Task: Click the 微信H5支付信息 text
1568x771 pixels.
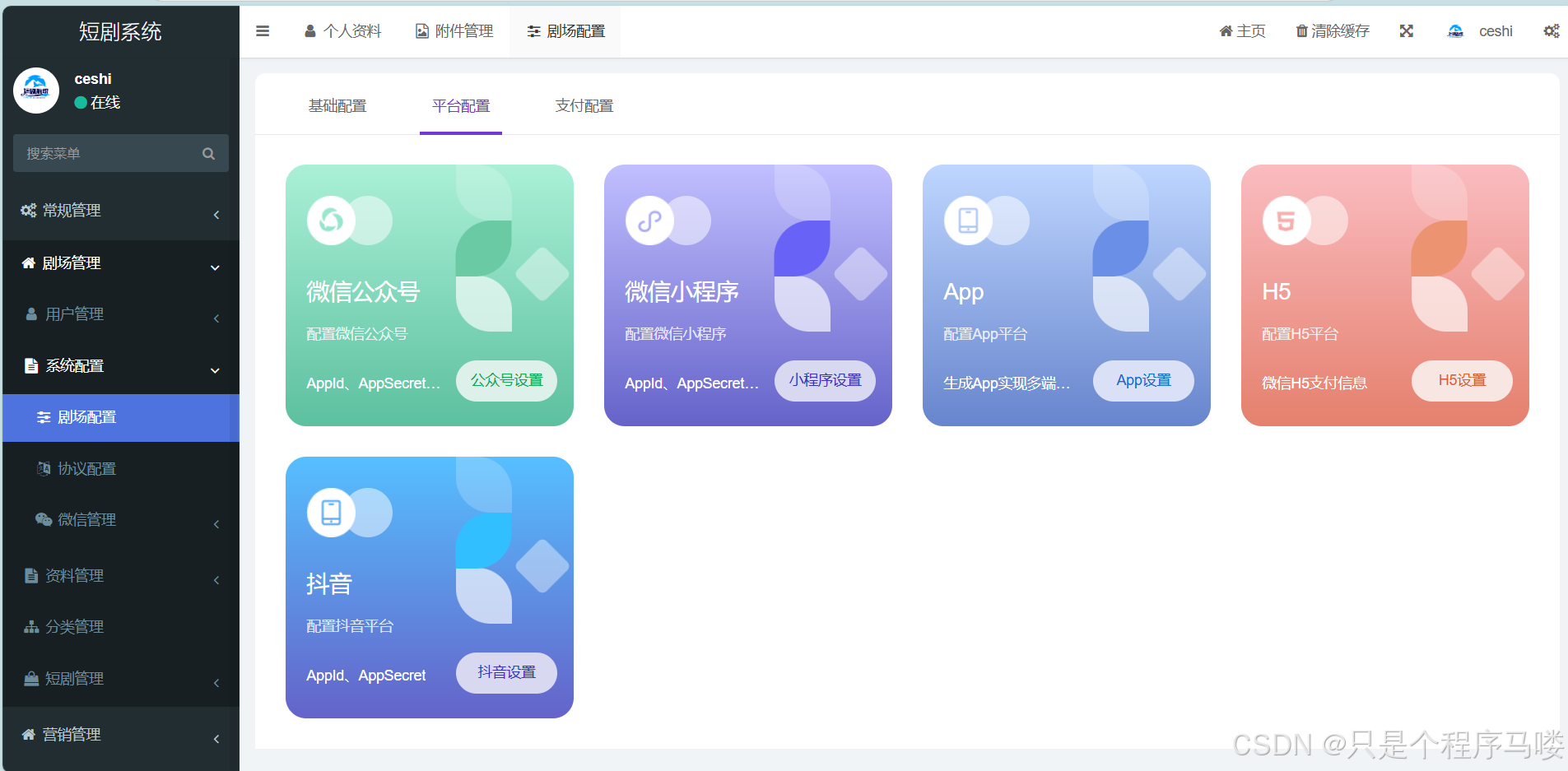Action: pos(1314,383)
